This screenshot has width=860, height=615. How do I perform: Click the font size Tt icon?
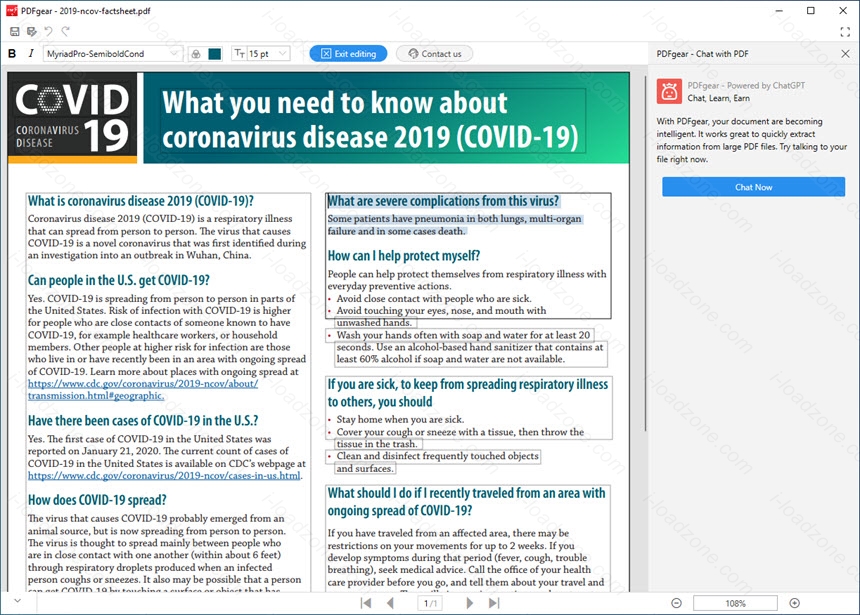click(x=239, y=53)
